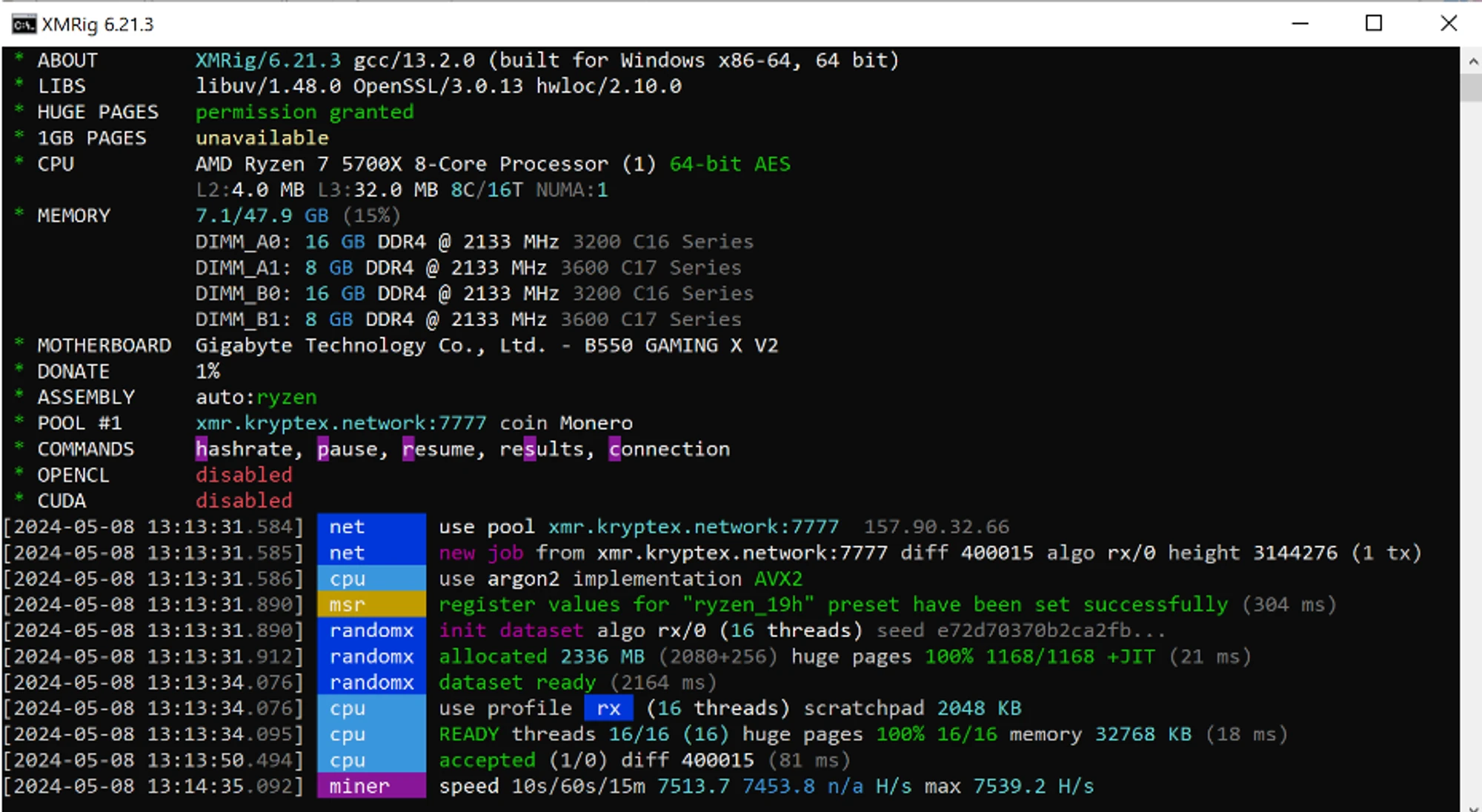The width and height of the screenshot is (1482, 812).
Task: Close the XMRig 6.21.3 window
Action: 1448,24
